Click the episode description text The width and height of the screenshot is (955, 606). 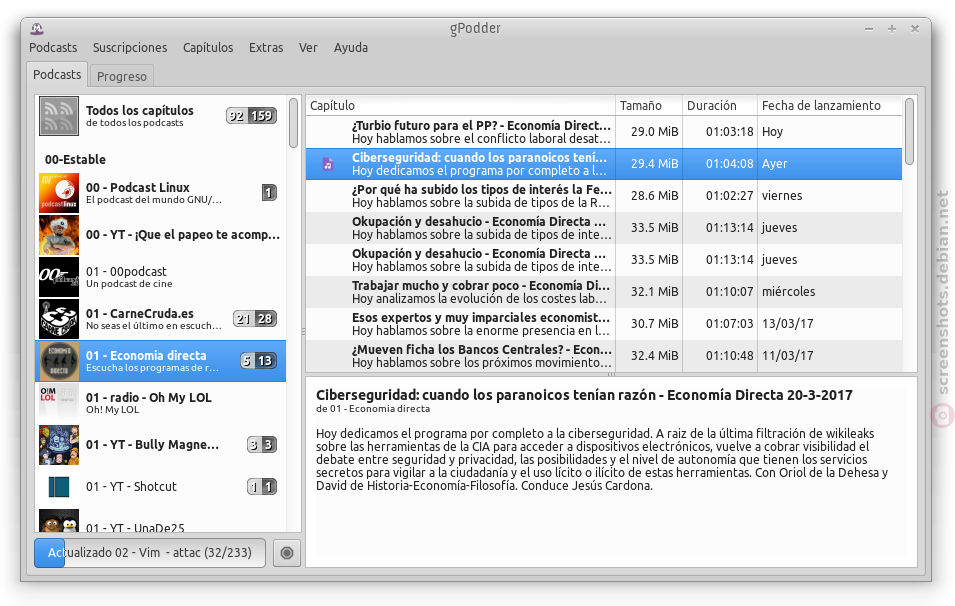tap(602, 460)
